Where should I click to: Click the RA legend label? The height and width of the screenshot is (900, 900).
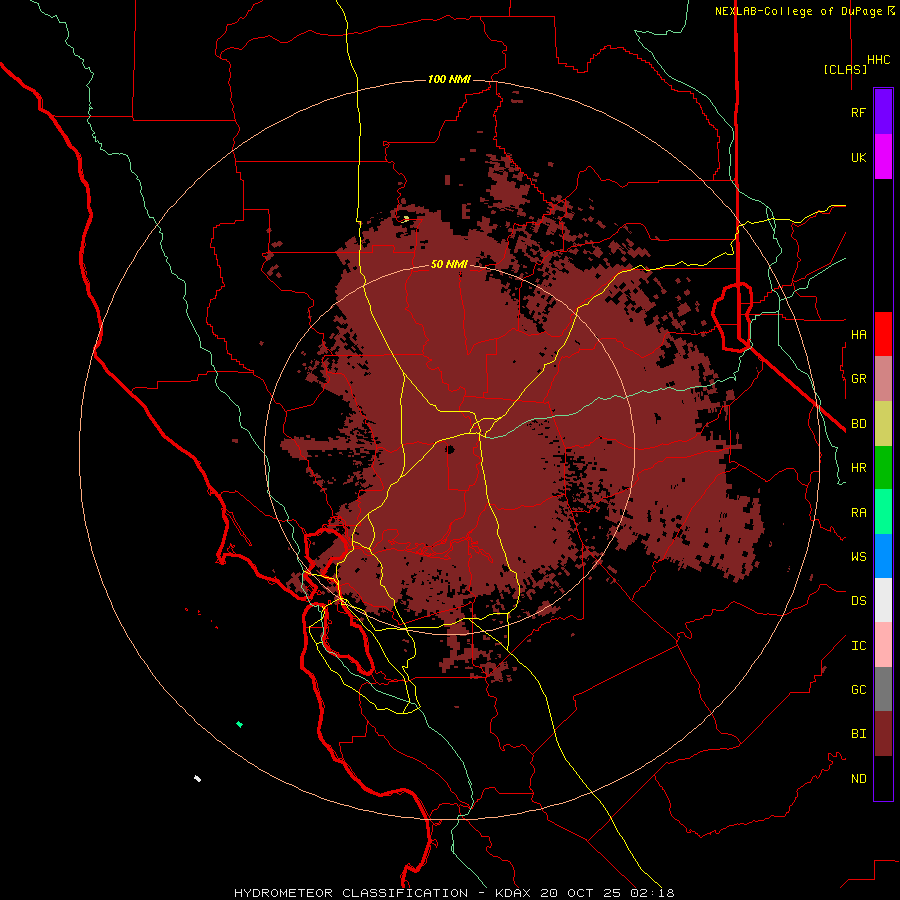859,513
